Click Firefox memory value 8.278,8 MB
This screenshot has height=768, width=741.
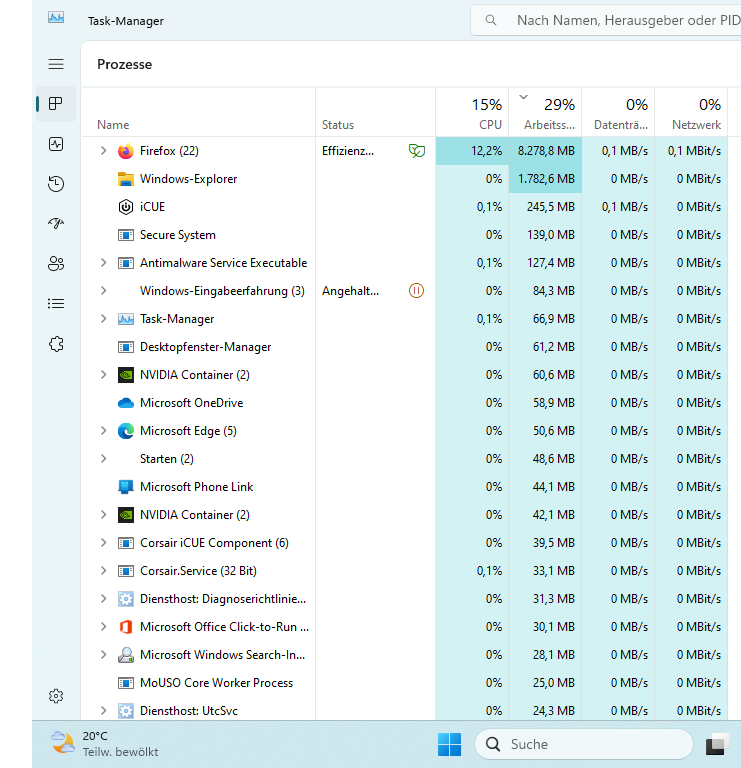pos(546,151)
